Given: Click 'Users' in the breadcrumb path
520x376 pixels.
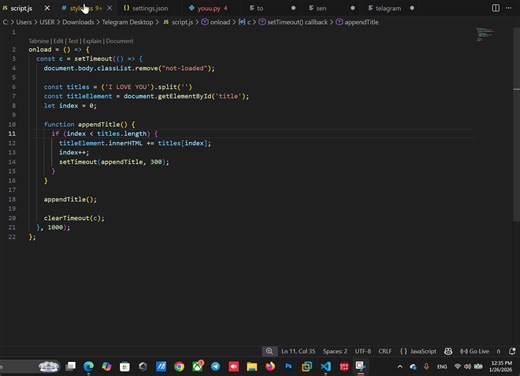Looking at the screenshot, I should (24, 22).
